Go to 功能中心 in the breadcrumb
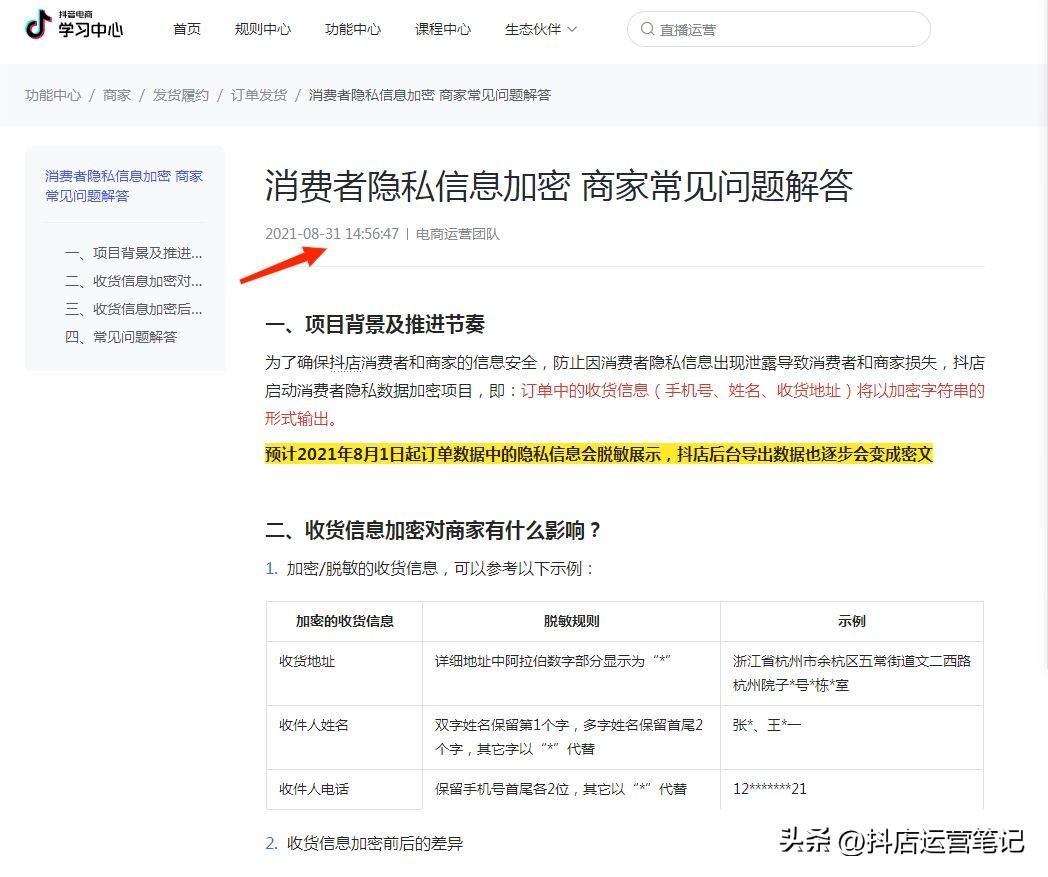Image resolution: width=1048 pixels, height=877 pixels. [x=53, y=95]
